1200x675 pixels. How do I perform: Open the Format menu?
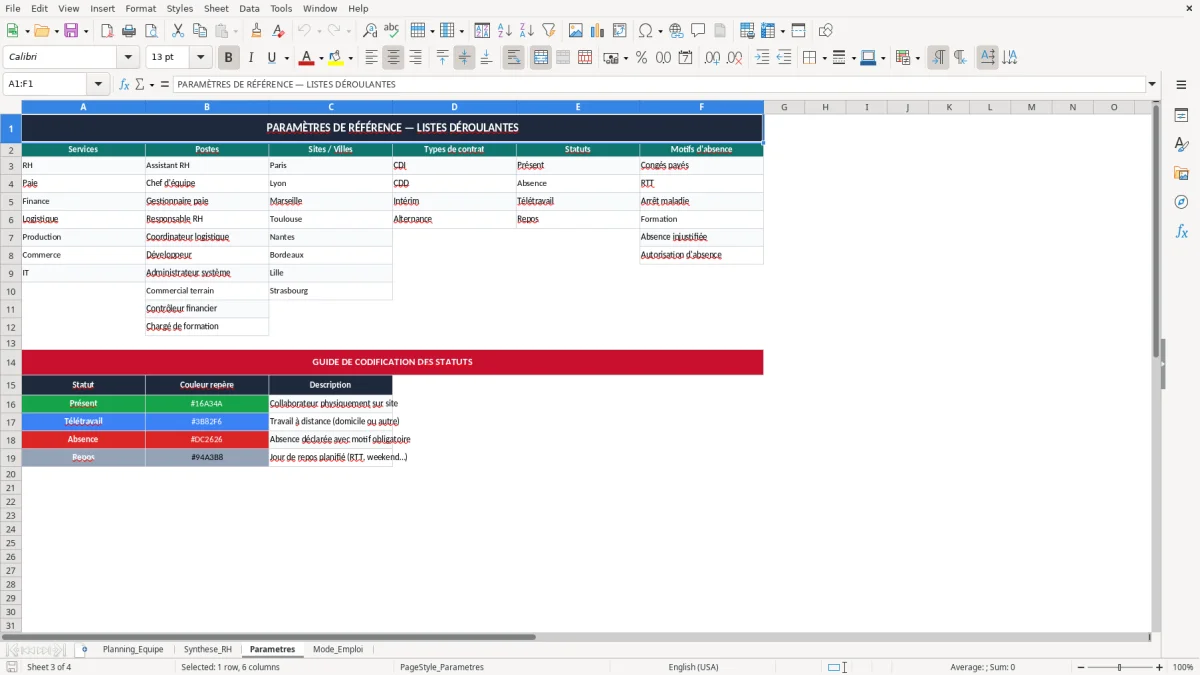click(x=140, y=8)
